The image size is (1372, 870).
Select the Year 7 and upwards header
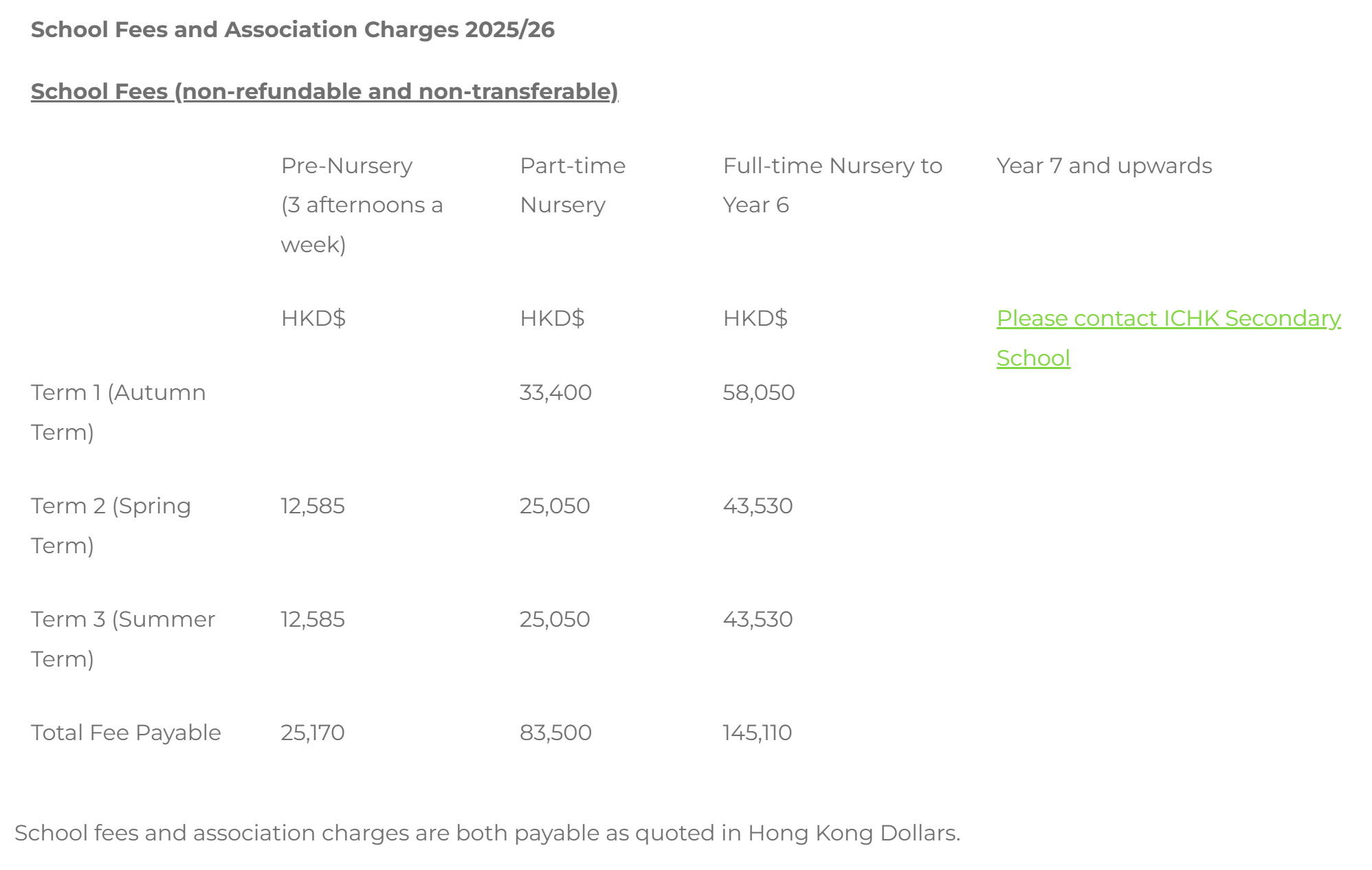pos(1104,166)
